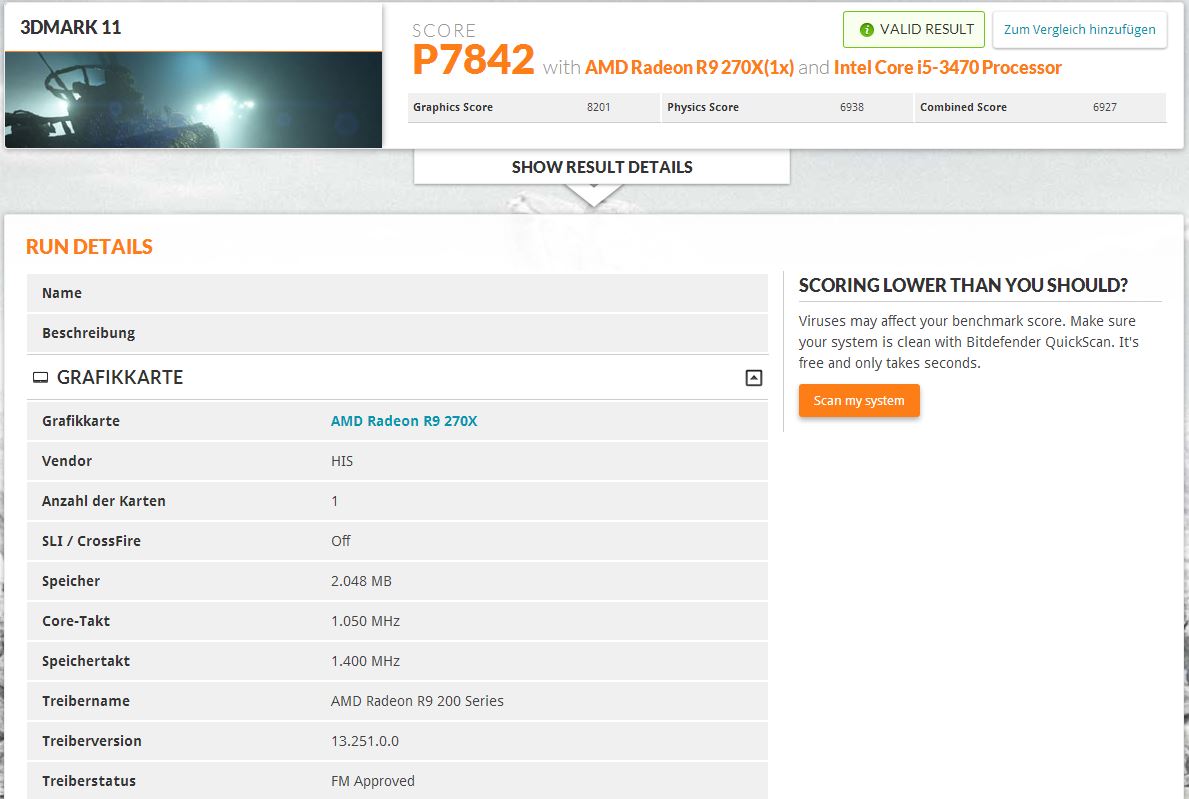1189x799 pixels.
Task: Click the GRAFIKKARTE section heading
Action: click(x=120, y=378)
